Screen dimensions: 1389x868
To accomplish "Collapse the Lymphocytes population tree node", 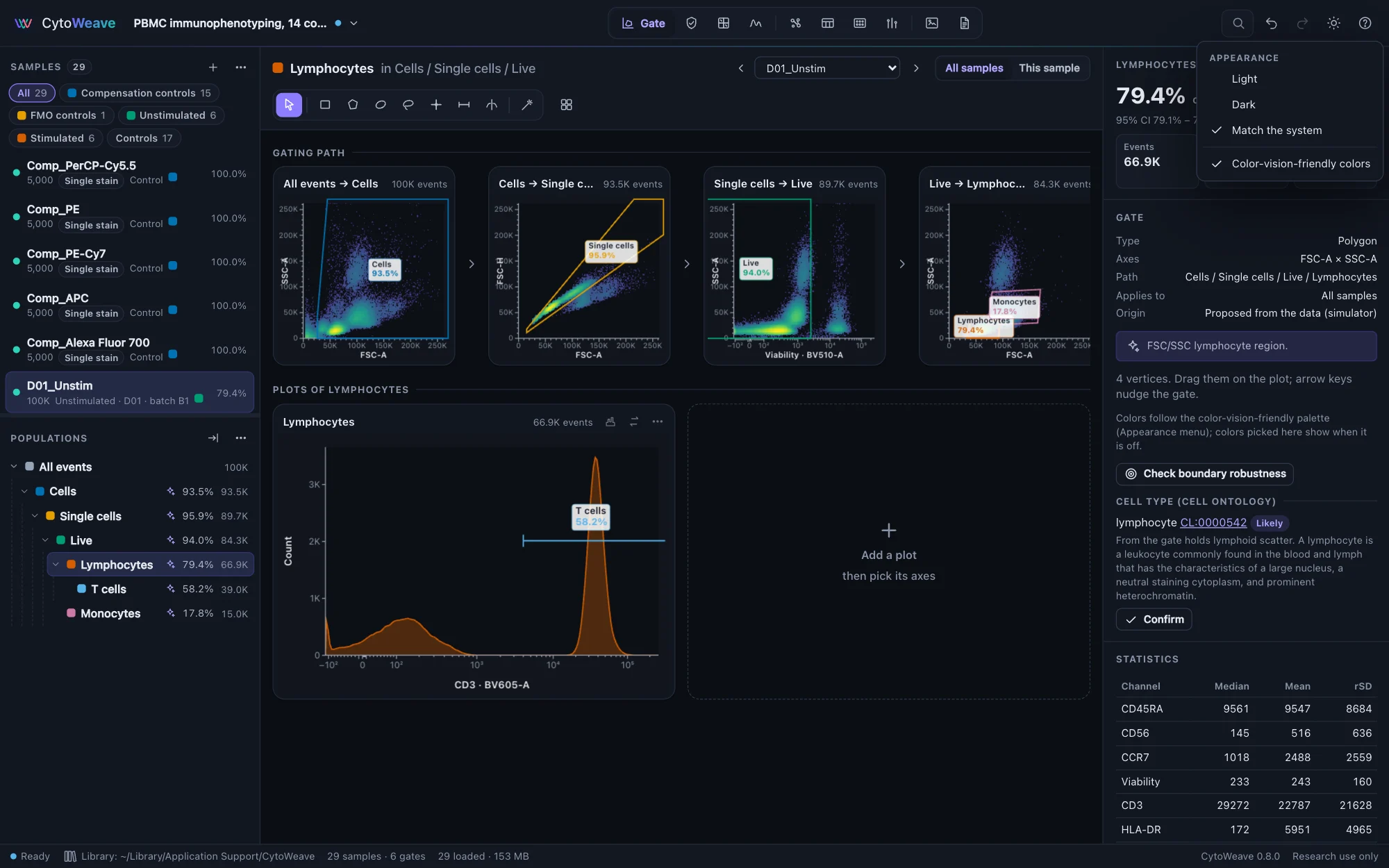I will (x=56, y=565).
